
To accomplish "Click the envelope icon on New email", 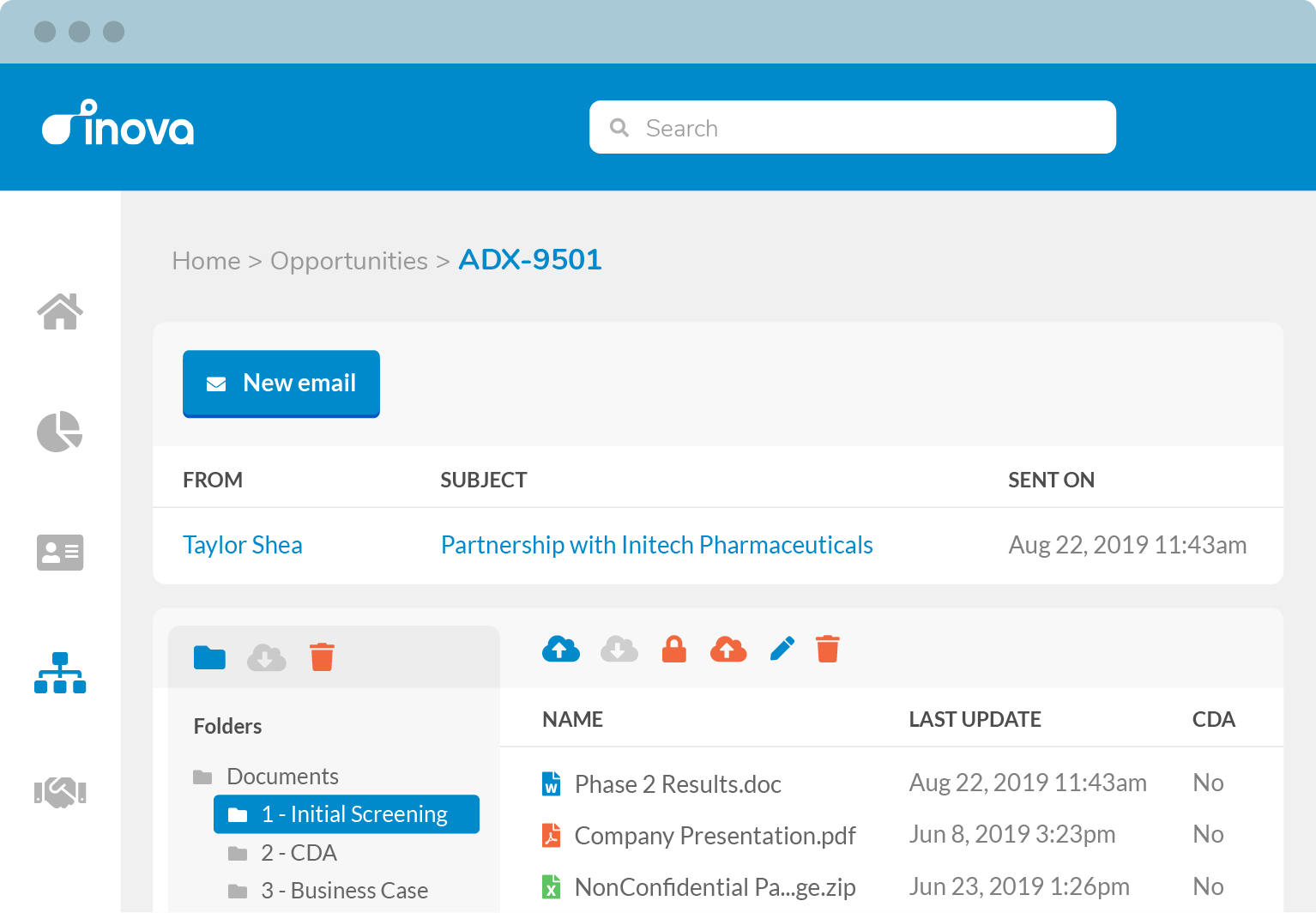I will [216, 384].
